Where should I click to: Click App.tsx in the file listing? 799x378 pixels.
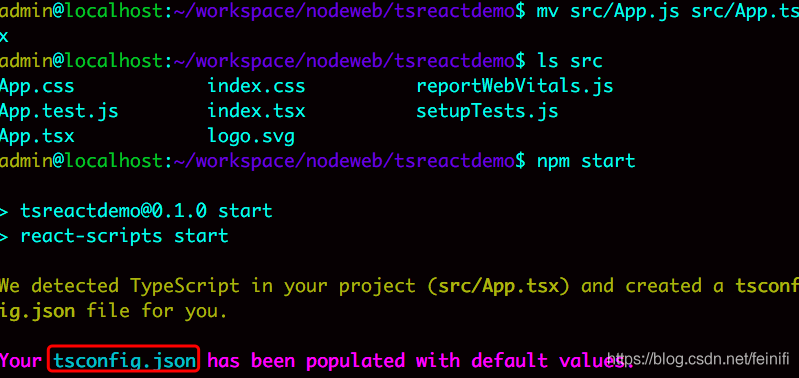(x=37, y=136)
